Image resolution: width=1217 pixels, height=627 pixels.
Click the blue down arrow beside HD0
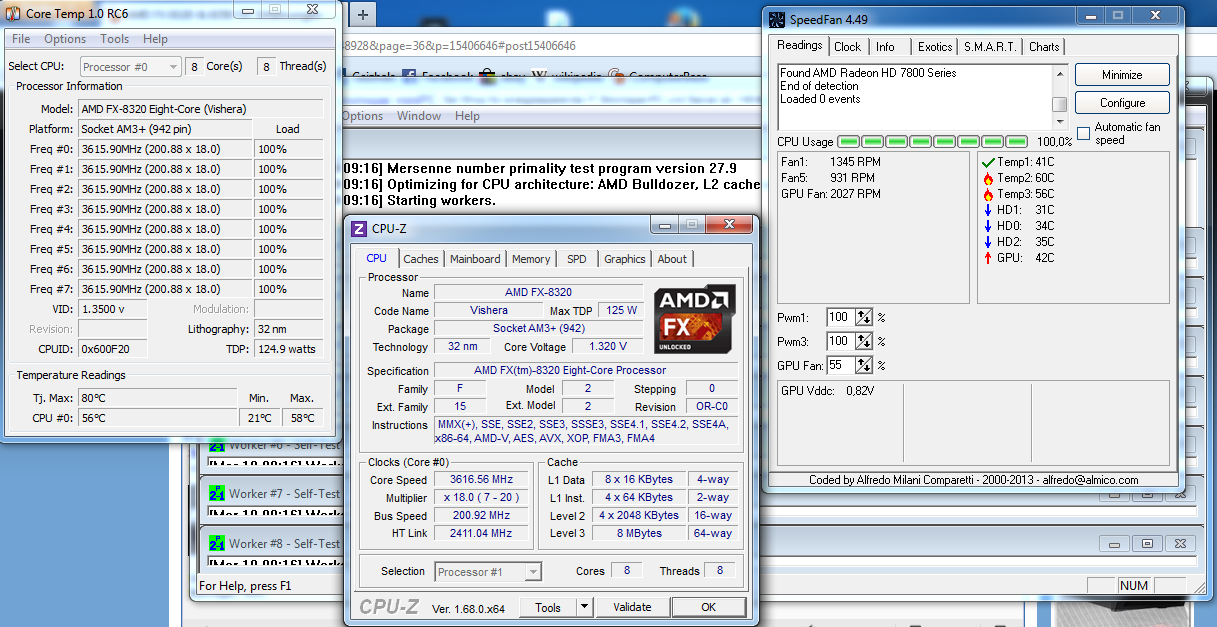988,226
